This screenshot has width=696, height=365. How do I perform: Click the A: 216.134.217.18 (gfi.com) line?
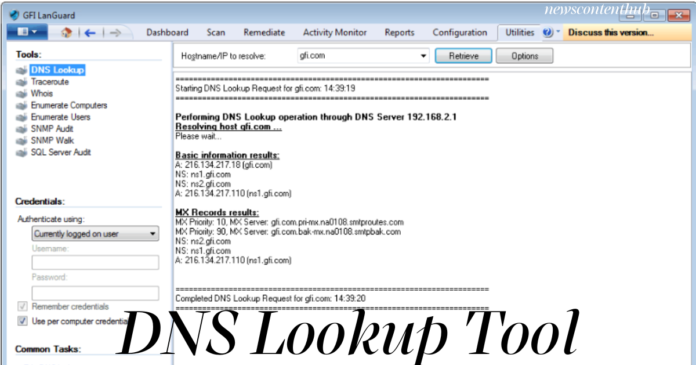pyautogui.click(x=224, y=165)
